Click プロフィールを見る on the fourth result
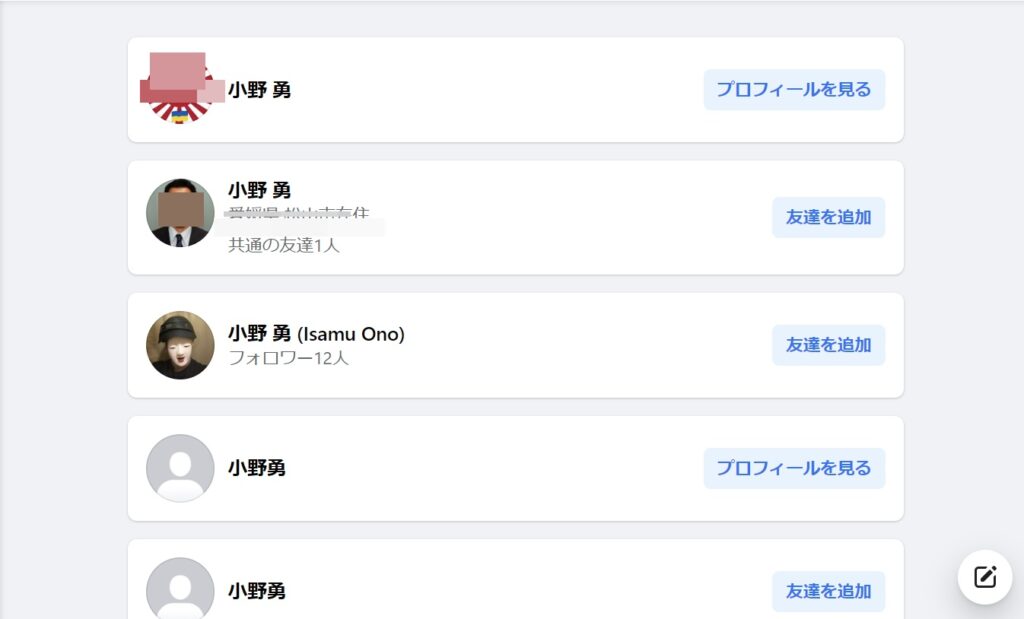The height and width of the screenshot is (619, 1024). [794, 468]
